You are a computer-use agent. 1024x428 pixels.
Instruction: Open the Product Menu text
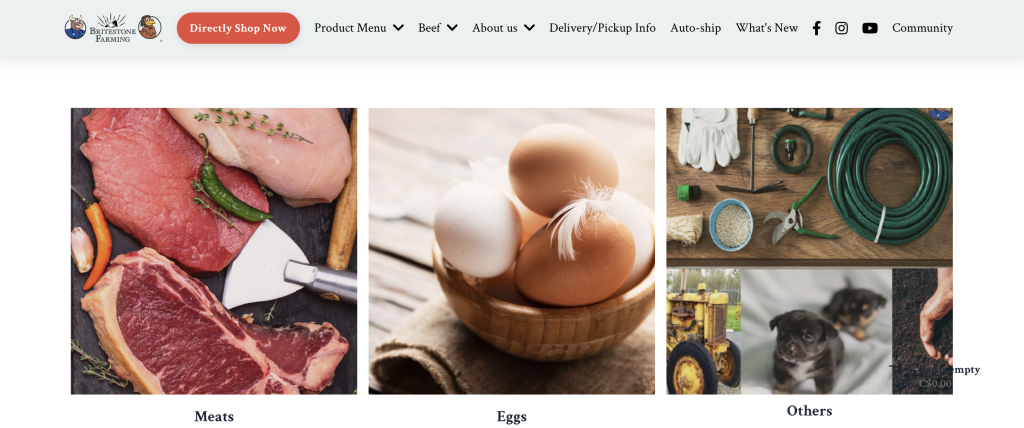tap(350, 28)
